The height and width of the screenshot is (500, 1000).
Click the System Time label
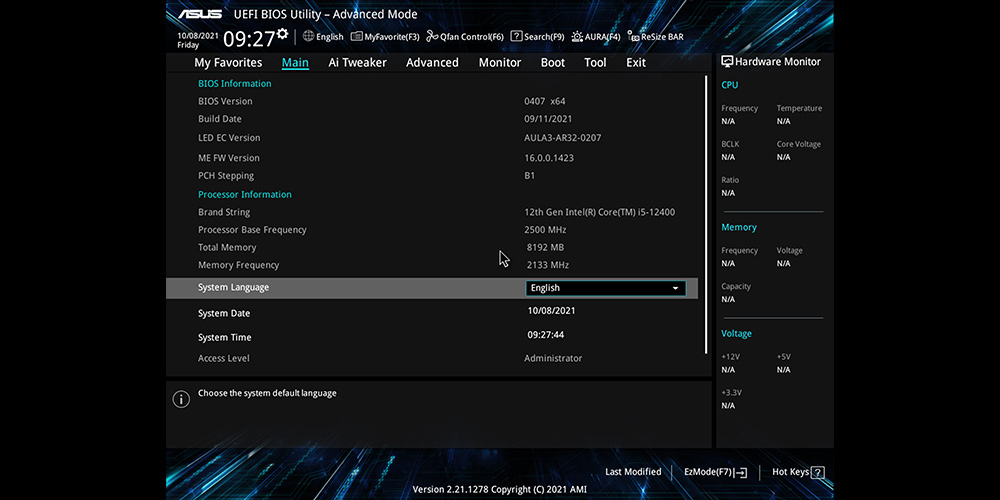(224, 337)
